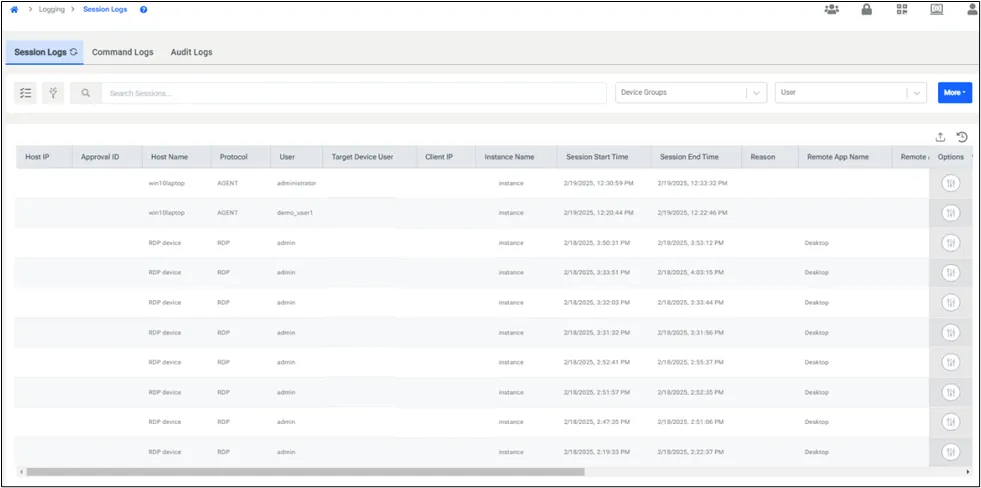Expand the blue More button menu
The image size is (981, 488).
pos(955,93)
